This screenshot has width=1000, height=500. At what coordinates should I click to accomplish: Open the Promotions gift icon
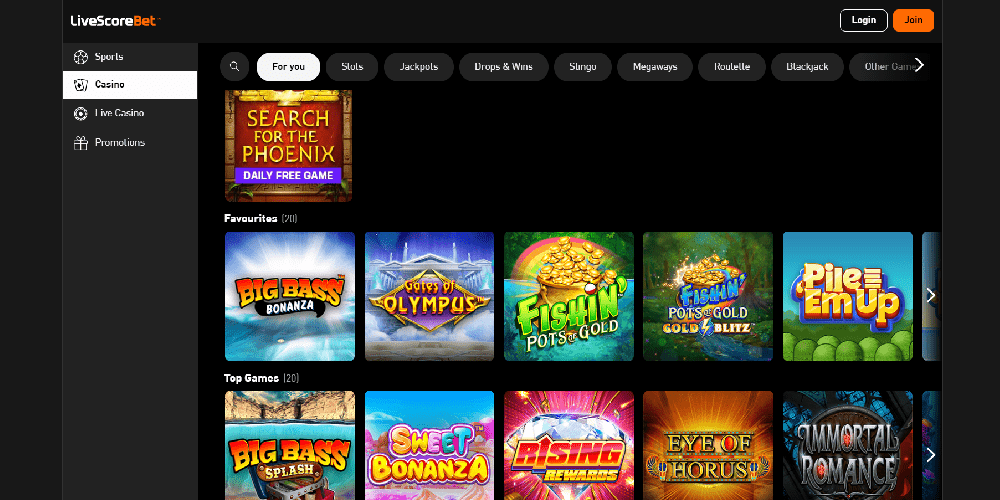[x=80, y=143]
